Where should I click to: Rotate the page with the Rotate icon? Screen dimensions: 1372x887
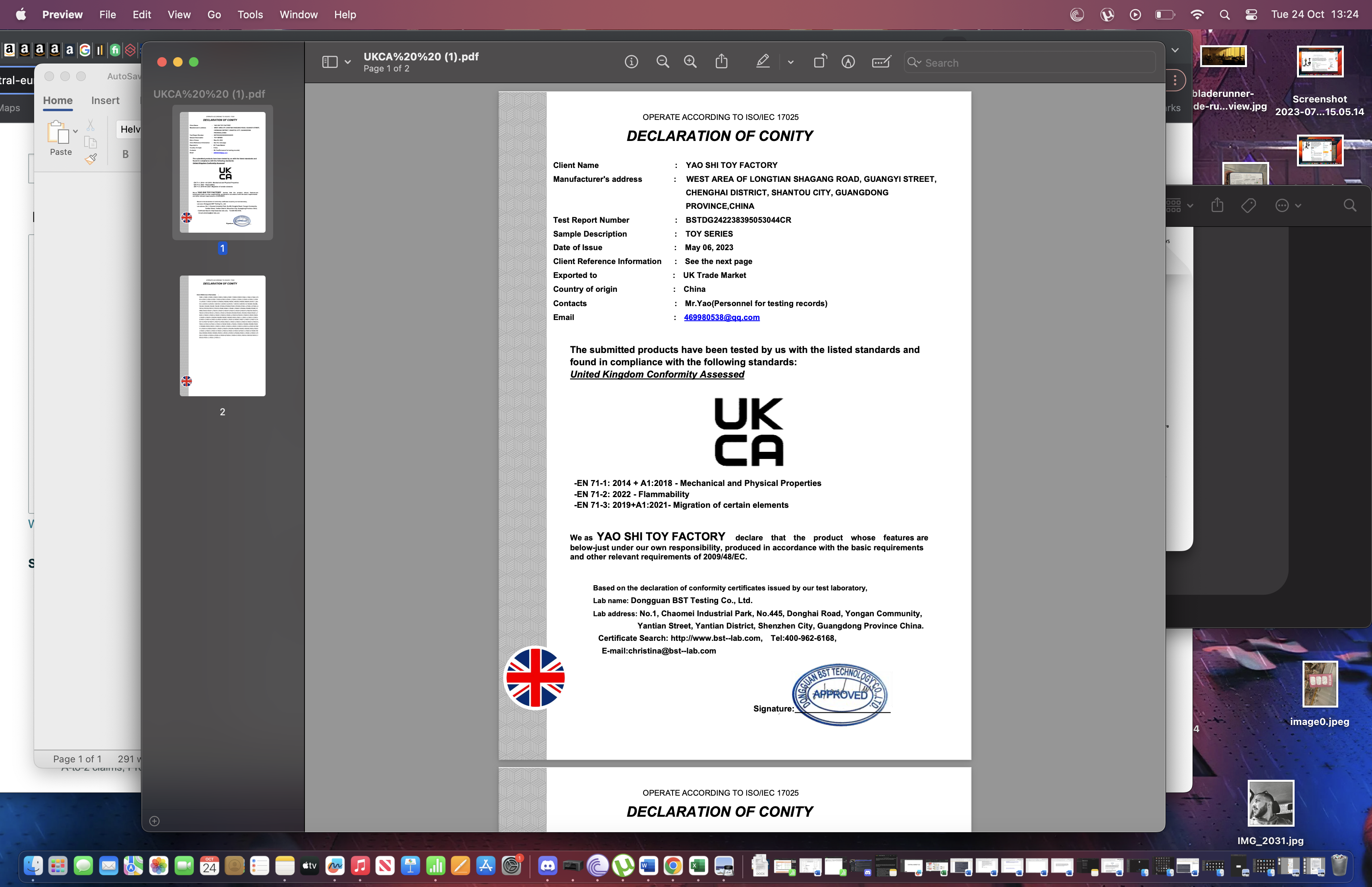point(820,61)
